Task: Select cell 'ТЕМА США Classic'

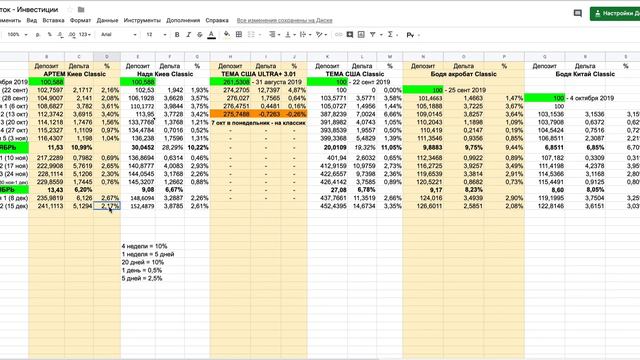Action: 355,74
